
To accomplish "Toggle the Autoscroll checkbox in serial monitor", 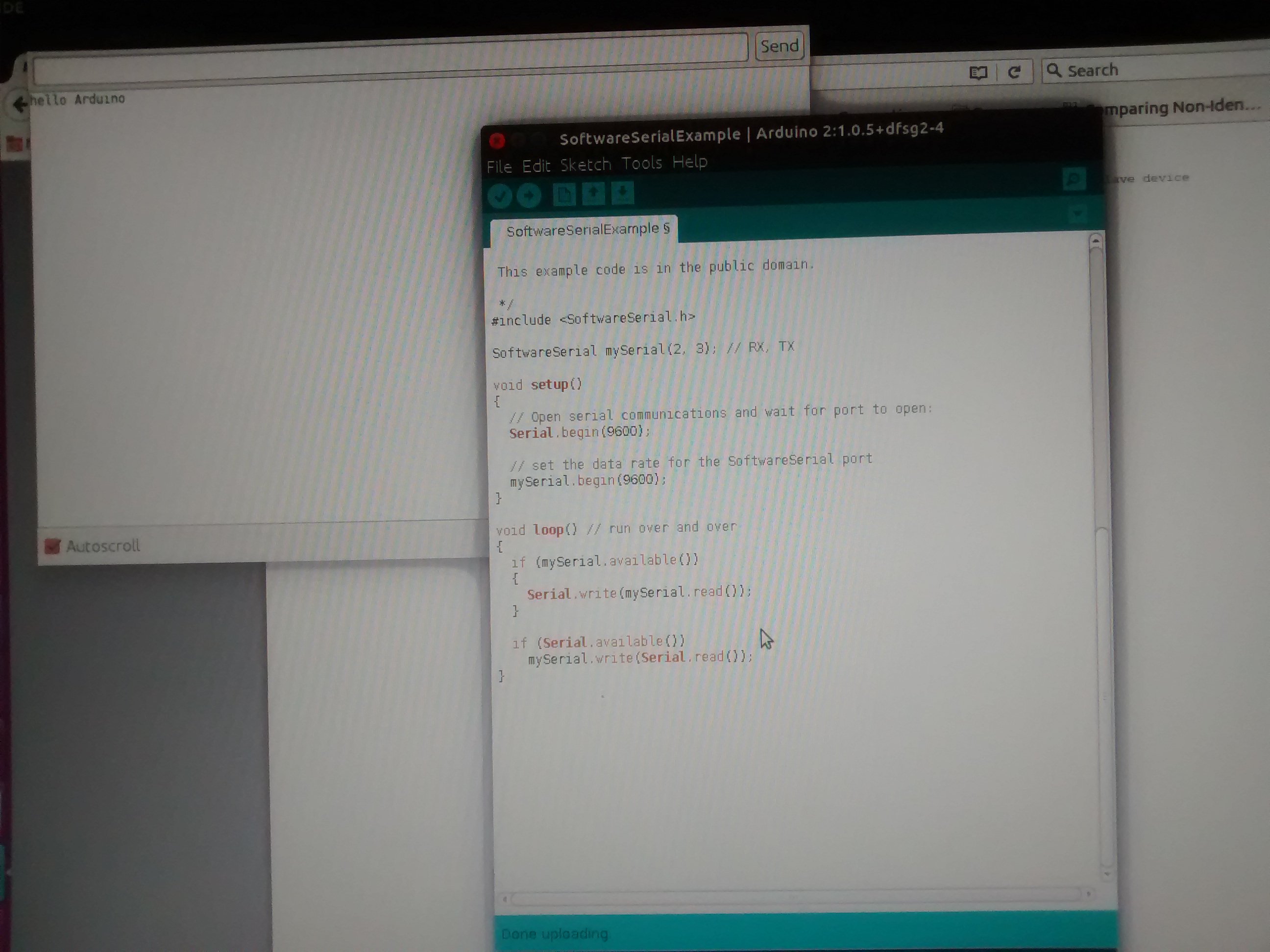I will pyautogui.click(x=52, y=547).
